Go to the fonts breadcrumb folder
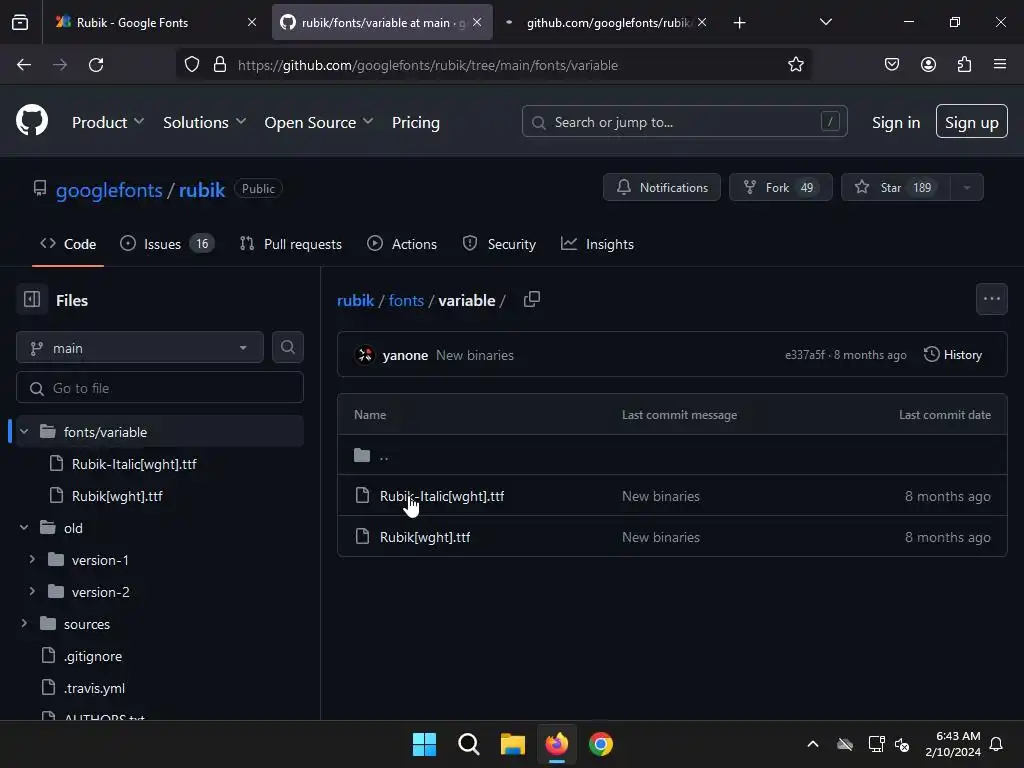The height and width of the screenshot is (768, 1024). (406, 300)
